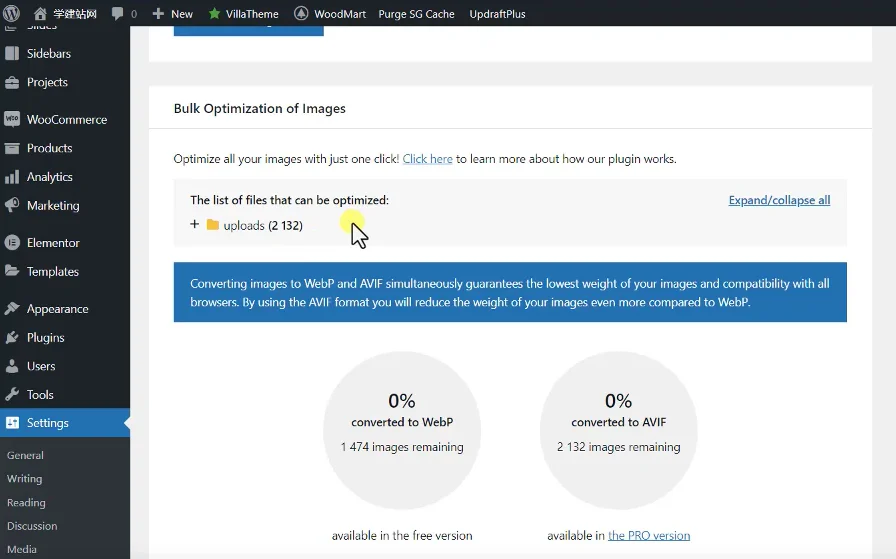Click the Marketing megaphone icon

pyautogui.click(x=12, y=205)
